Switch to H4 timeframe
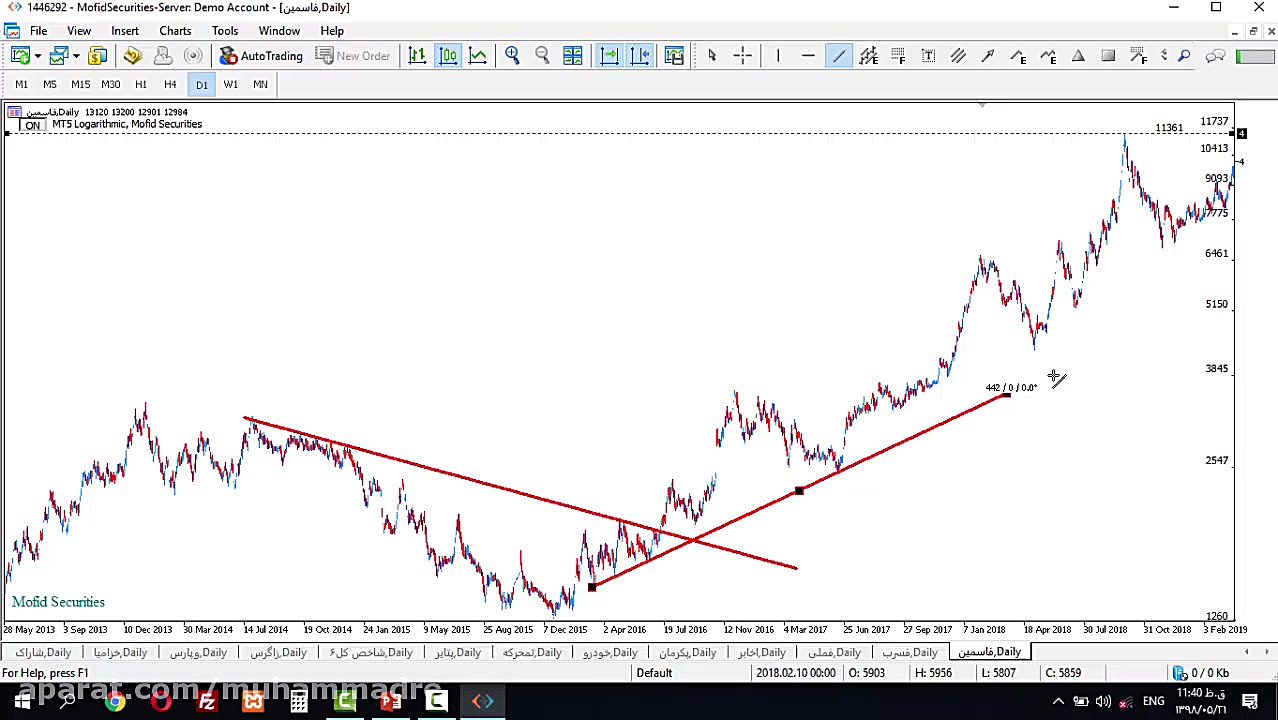The width and height of the screenshot is (1278, 720). tap(170, 85)
